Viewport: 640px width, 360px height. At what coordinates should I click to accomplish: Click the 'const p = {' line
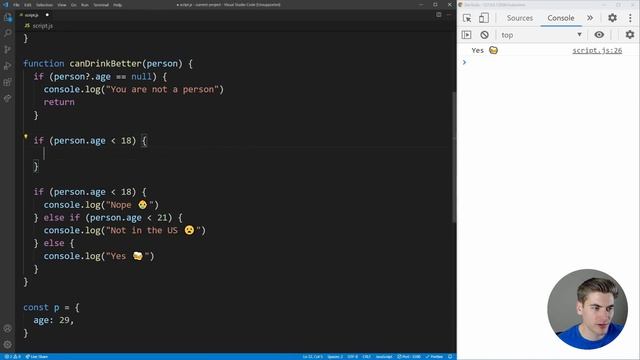51,307
